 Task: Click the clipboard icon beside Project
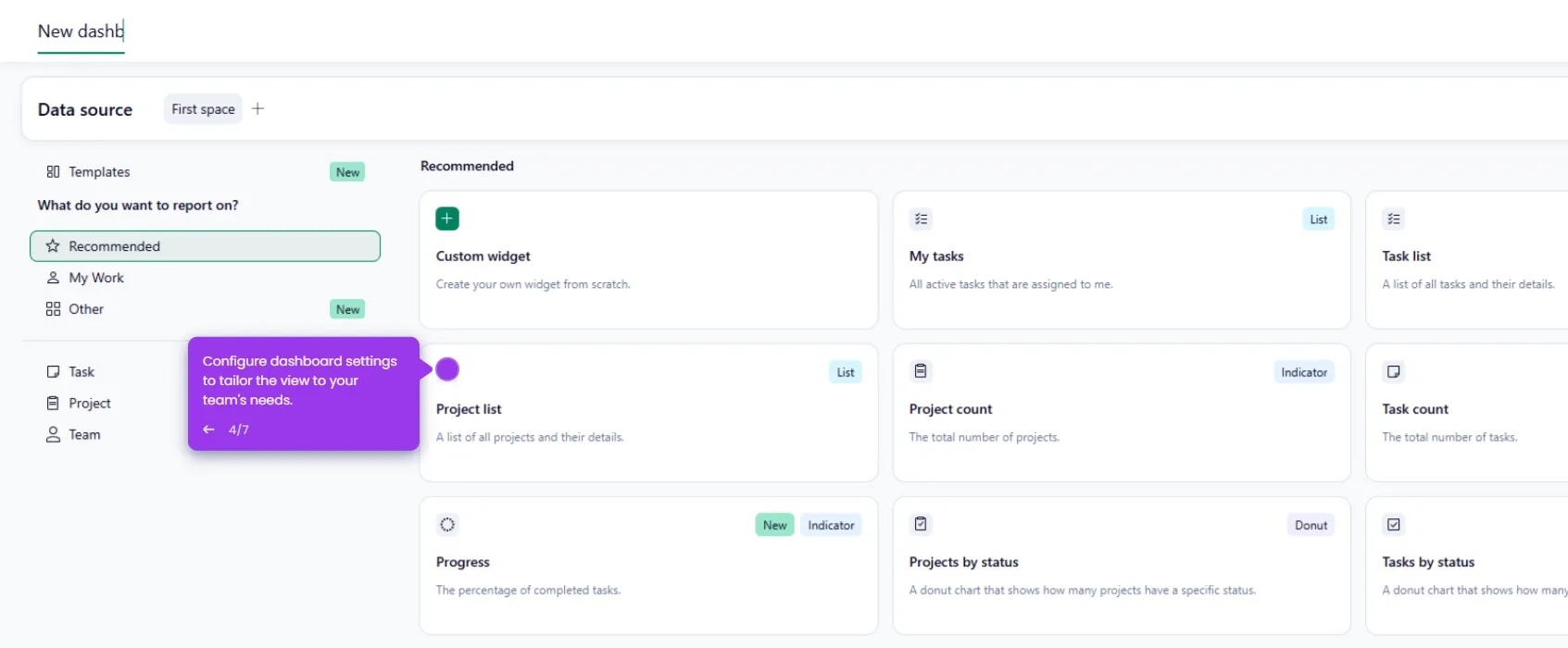(53, 404)
